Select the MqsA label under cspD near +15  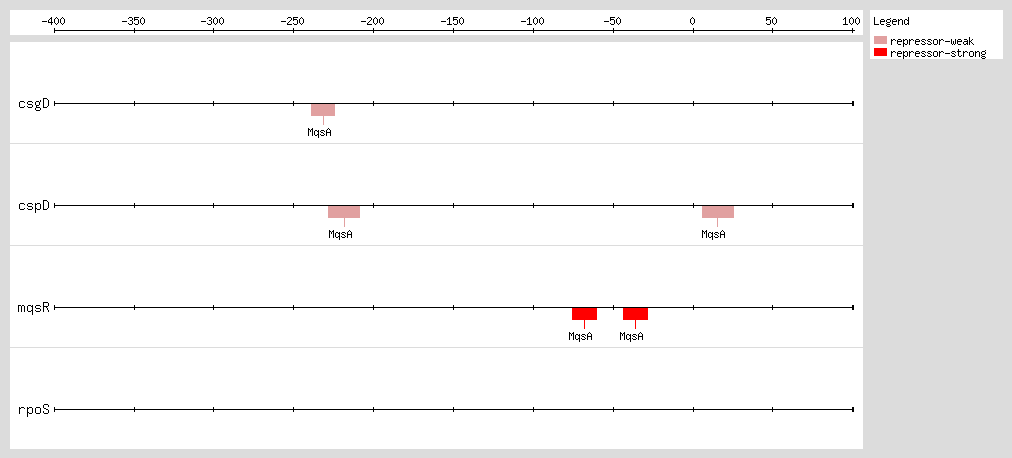pos(713,234)
